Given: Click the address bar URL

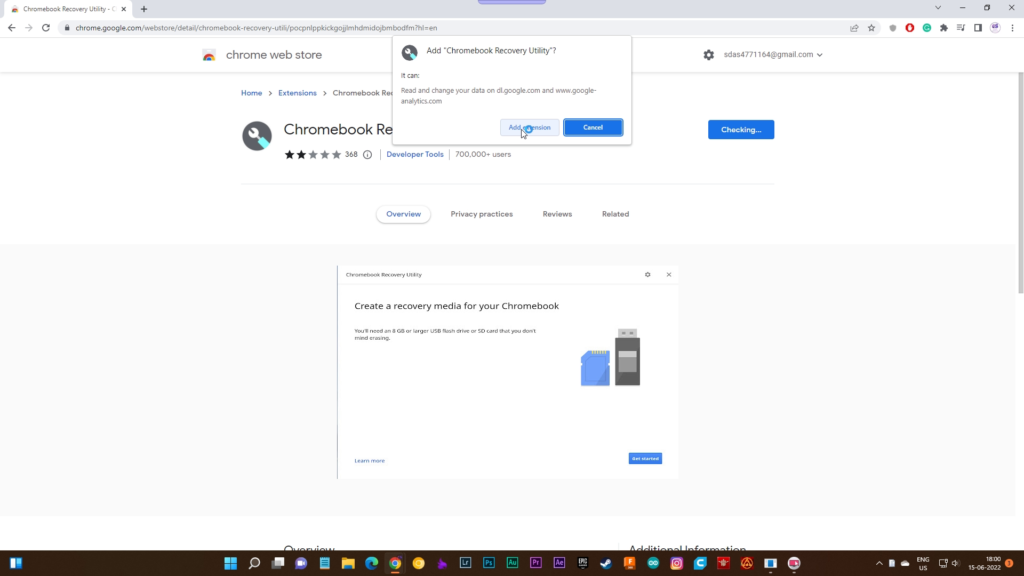Looking at the screenshot, I should click(256, 28).
